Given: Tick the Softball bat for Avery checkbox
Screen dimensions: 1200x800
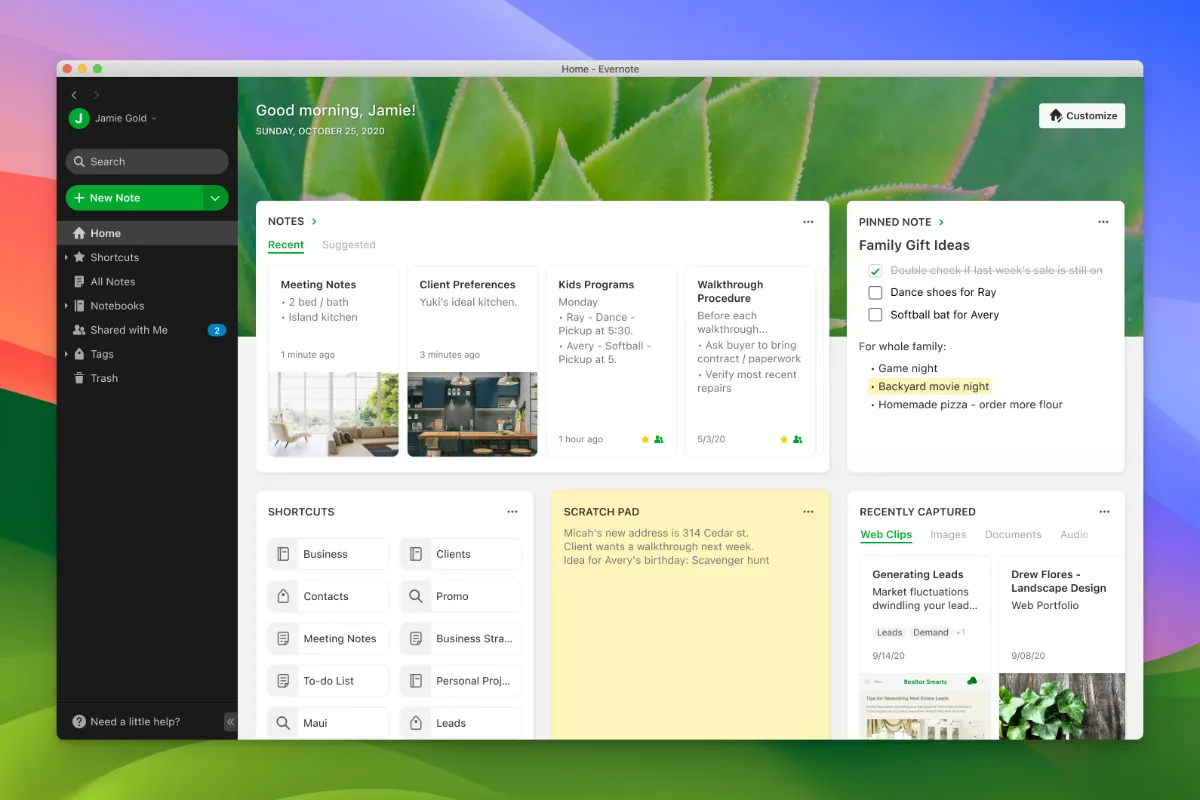Looking at the screenshot, I should tap(875, 315).
